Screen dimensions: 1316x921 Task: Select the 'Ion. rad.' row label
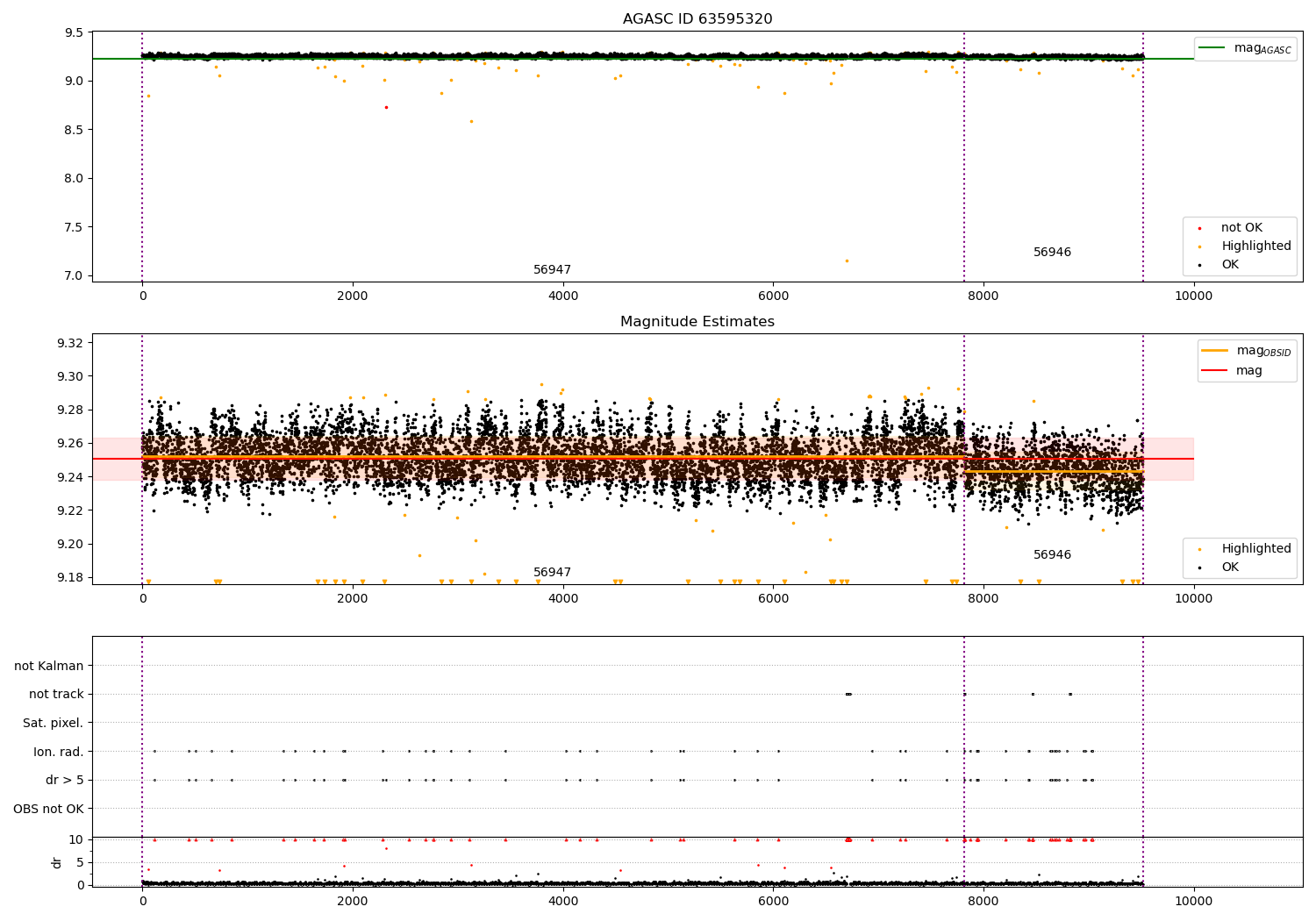point(59,752)
